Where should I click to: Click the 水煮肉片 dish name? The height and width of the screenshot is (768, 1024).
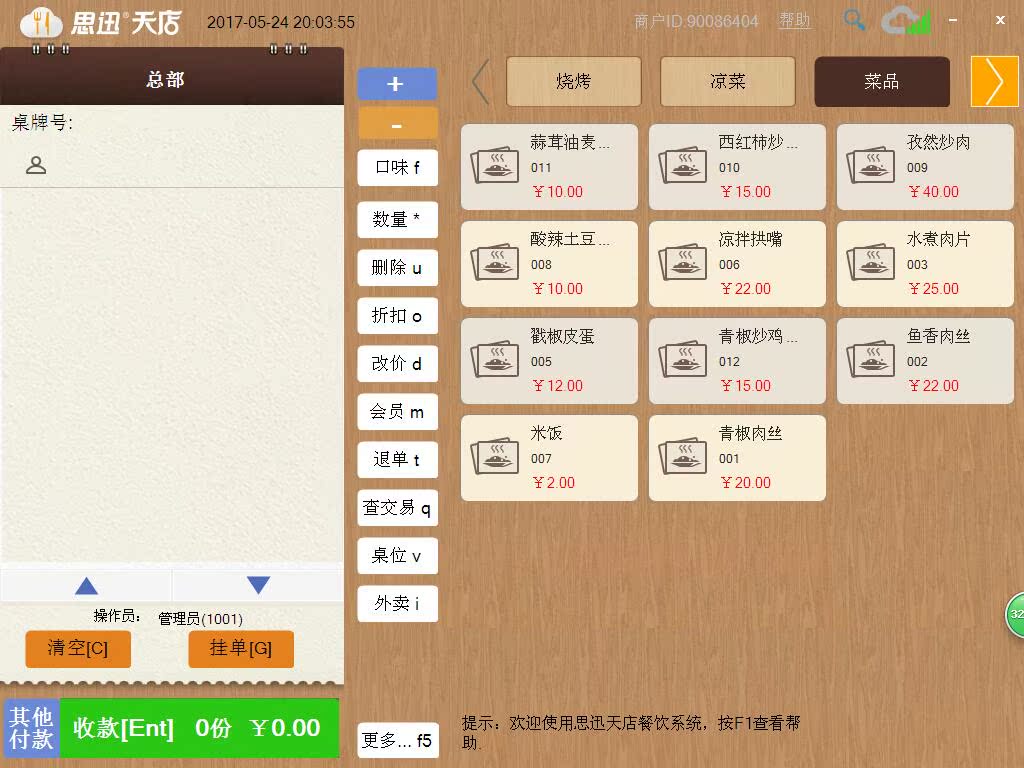(x=938, y=239)
